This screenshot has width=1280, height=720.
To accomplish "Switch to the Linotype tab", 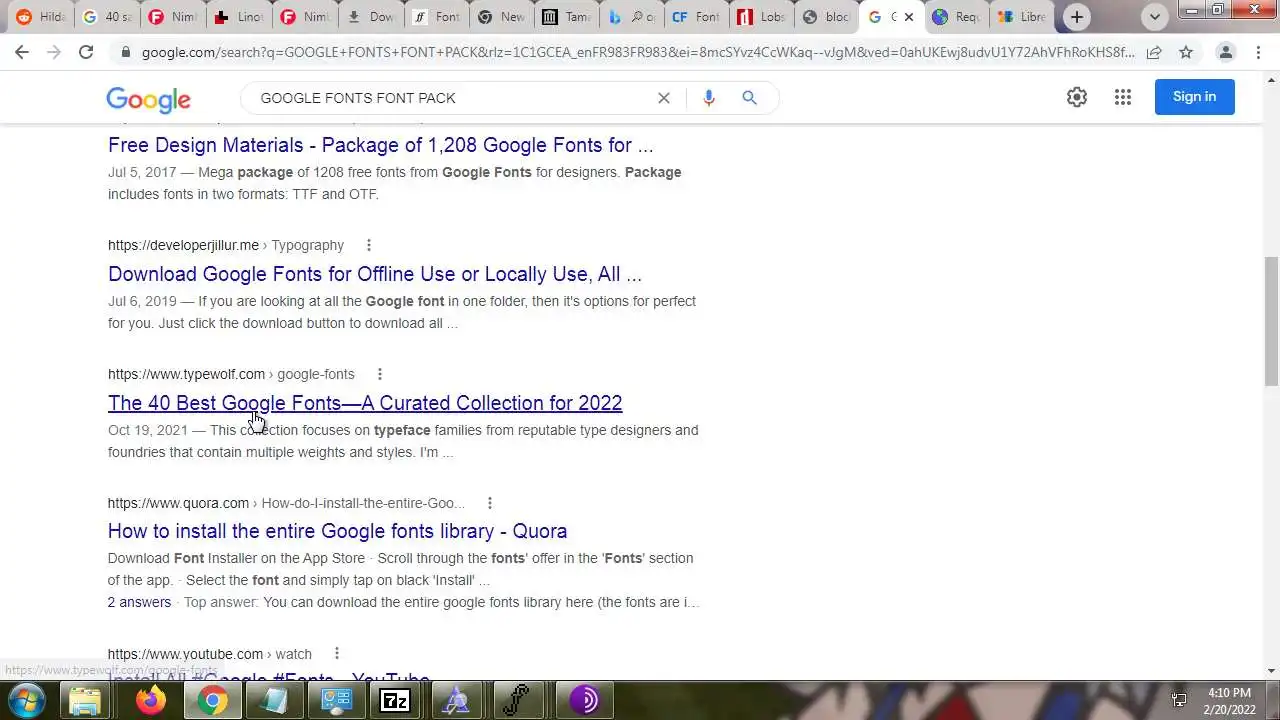I will pyautogui.click(x=239, y=17).
